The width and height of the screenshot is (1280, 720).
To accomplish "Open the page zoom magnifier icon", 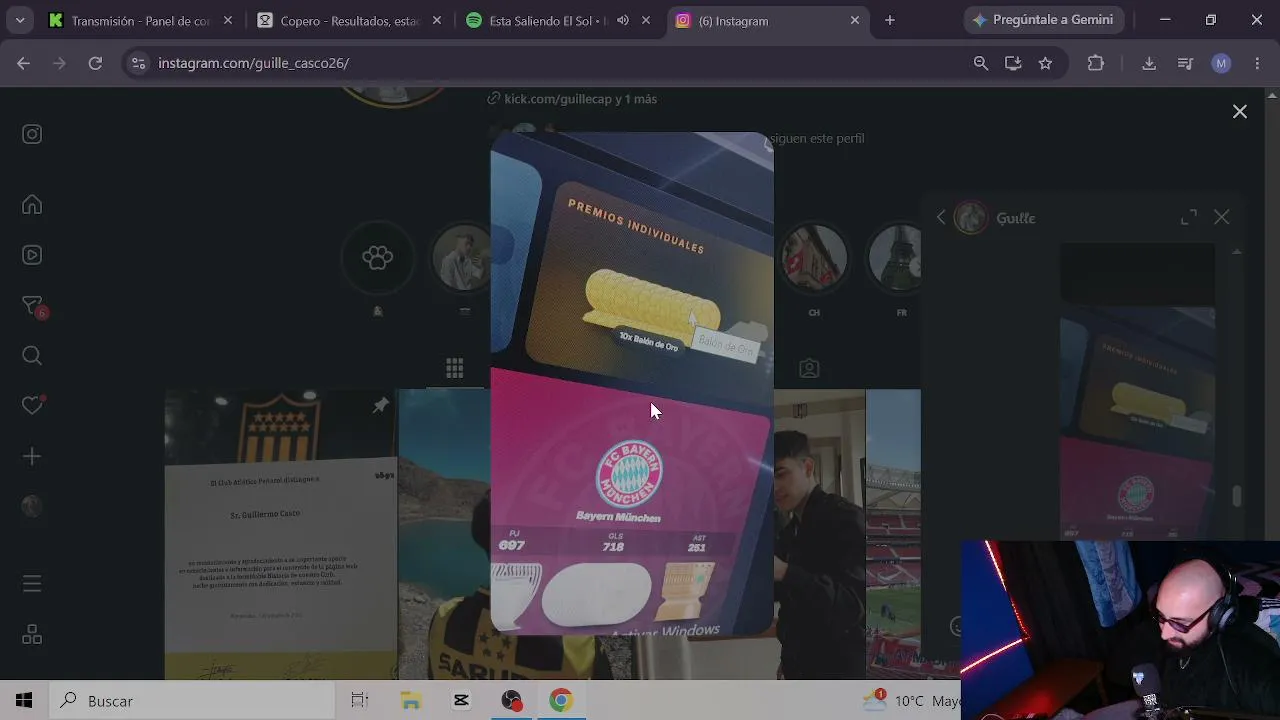I will click(981, 63).
